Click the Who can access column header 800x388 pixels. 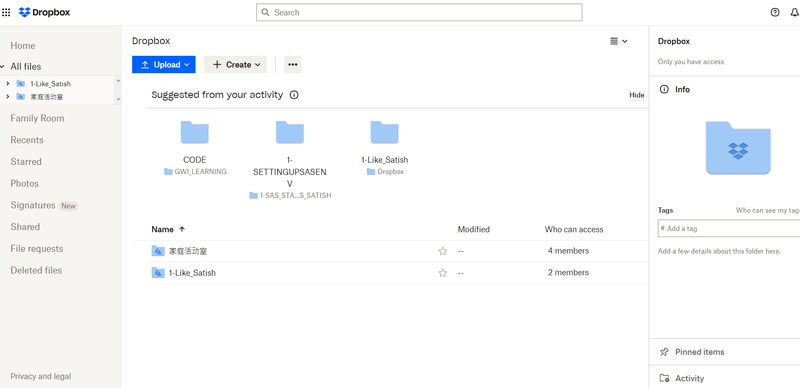click(573, 230)
